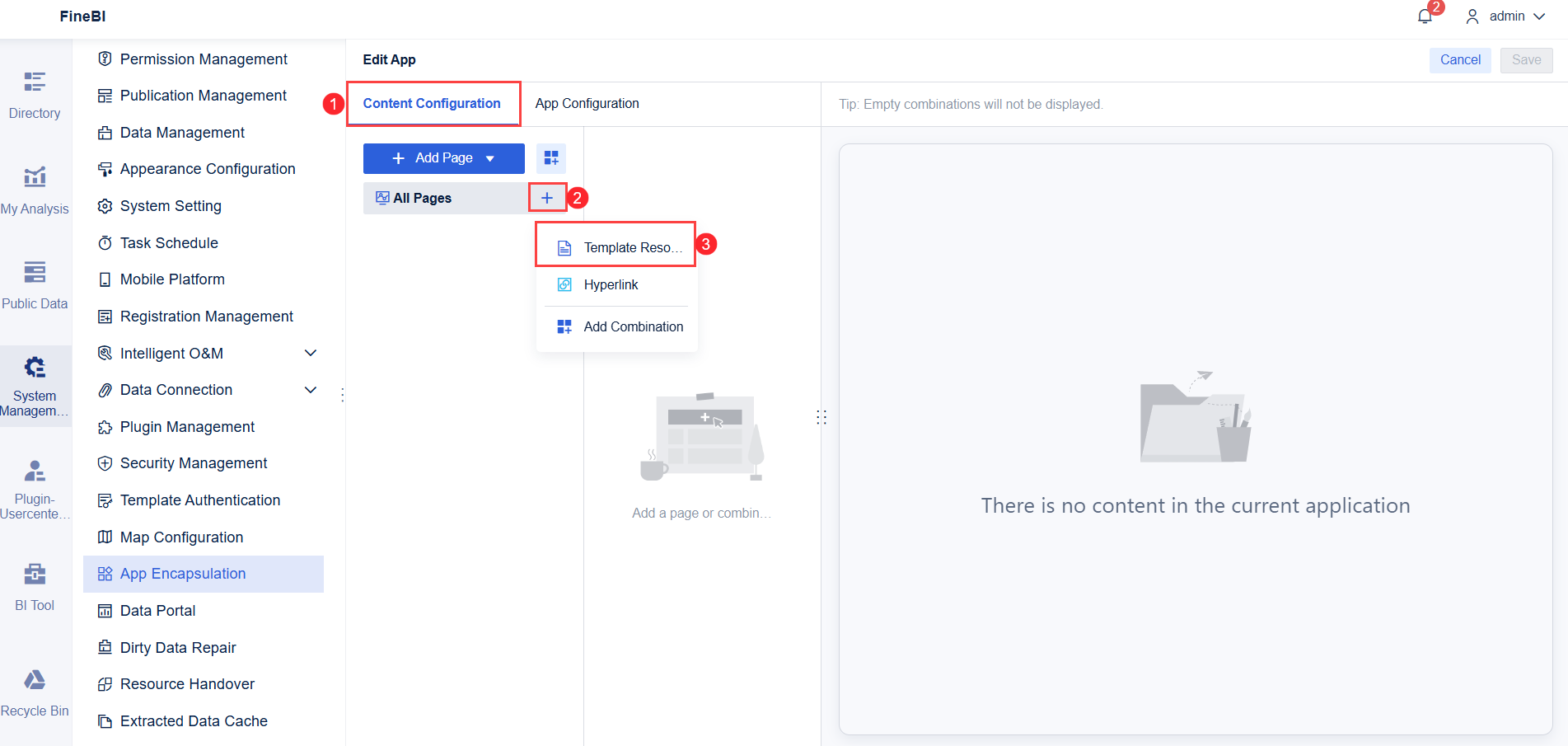The height and width of the screenshot is (746, 1568).
Task: Go to Public Data section
Action: [35, 286]
